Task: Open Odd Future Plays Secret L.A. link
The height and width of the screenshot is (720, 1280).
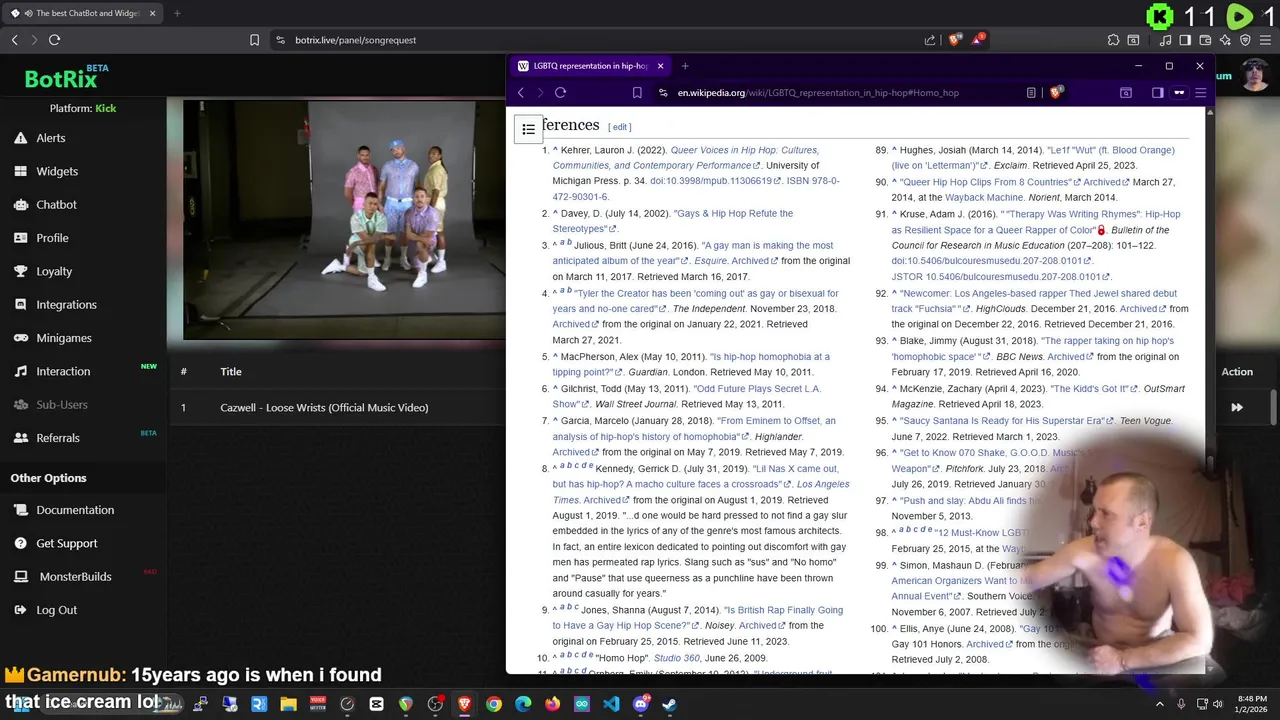Action: point(688,396)
